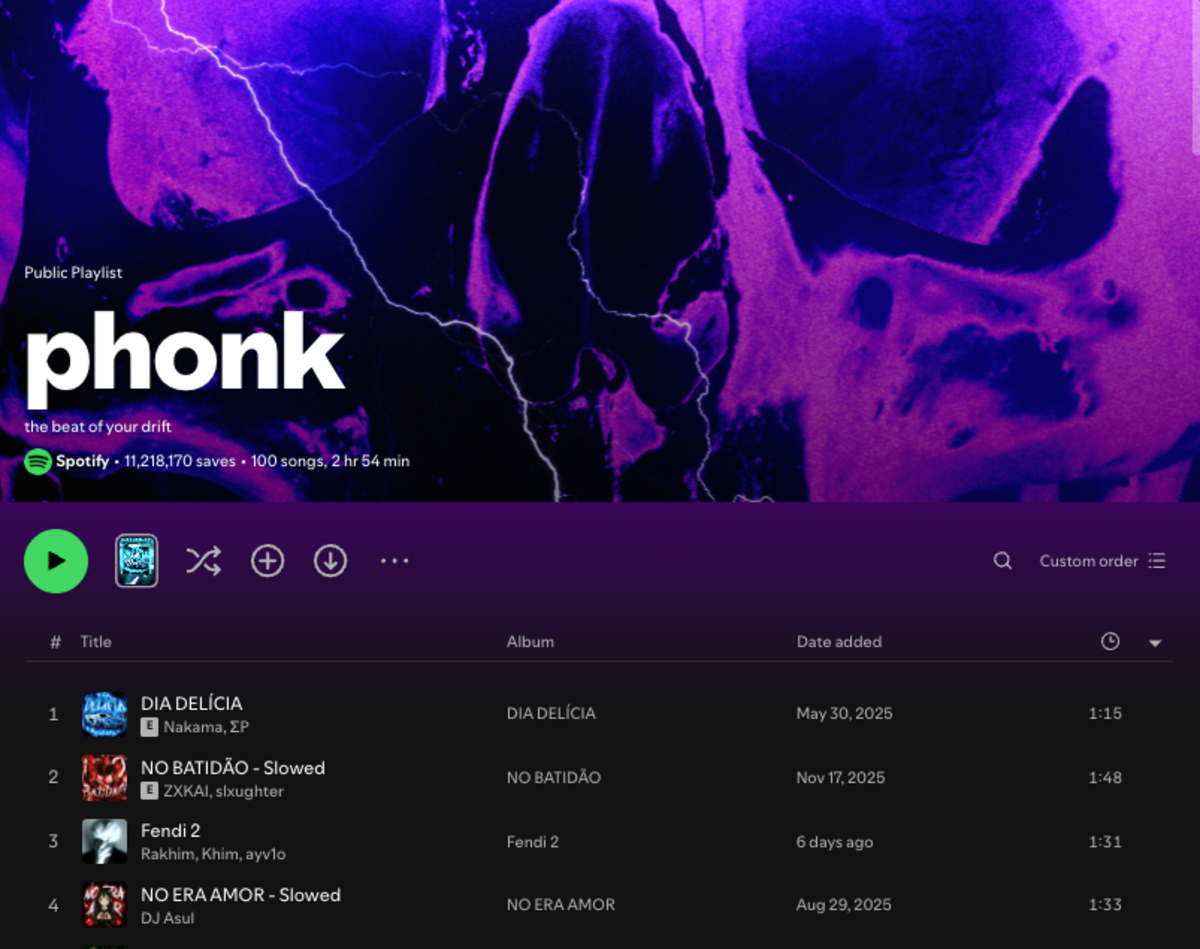
Task: Open the Spotify profile link
Action: [82, 461]
